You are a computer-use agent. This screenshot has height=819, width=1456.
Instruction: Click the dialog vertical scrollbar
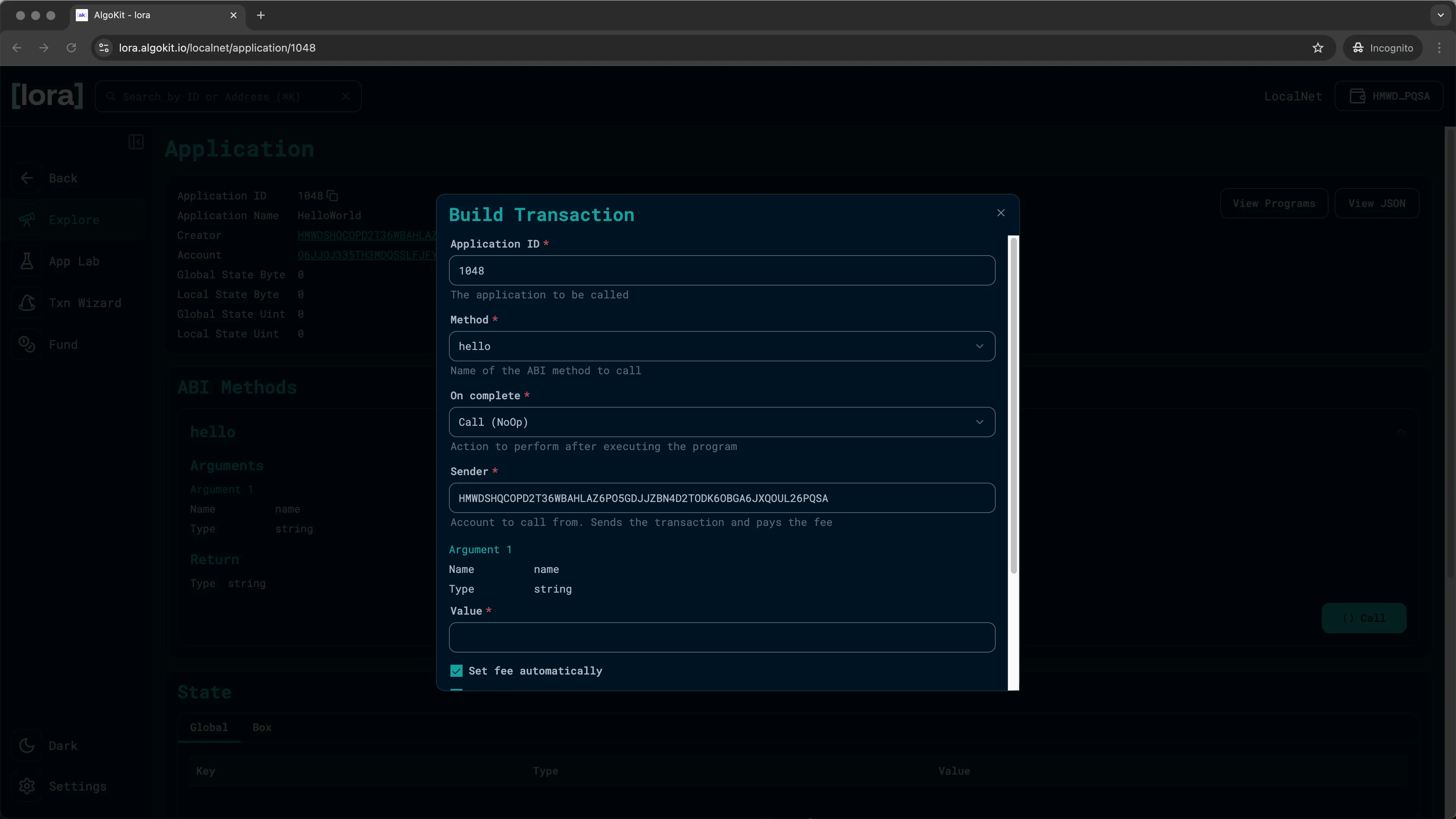1014,405
